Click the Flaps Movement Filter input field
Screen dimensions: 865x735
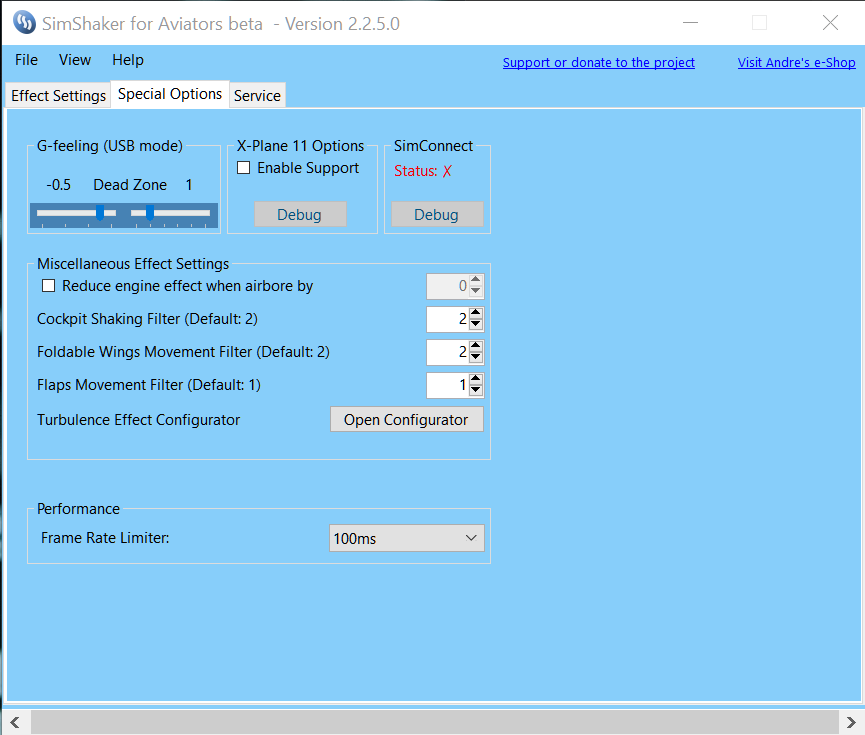pos(448,385)
